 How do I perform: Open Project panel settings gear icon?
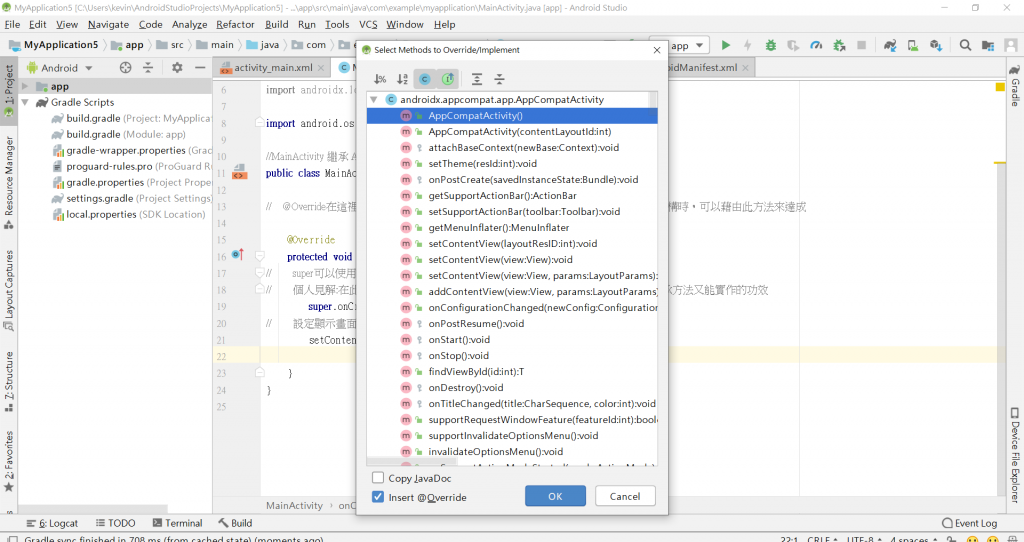tap(177, 68)
